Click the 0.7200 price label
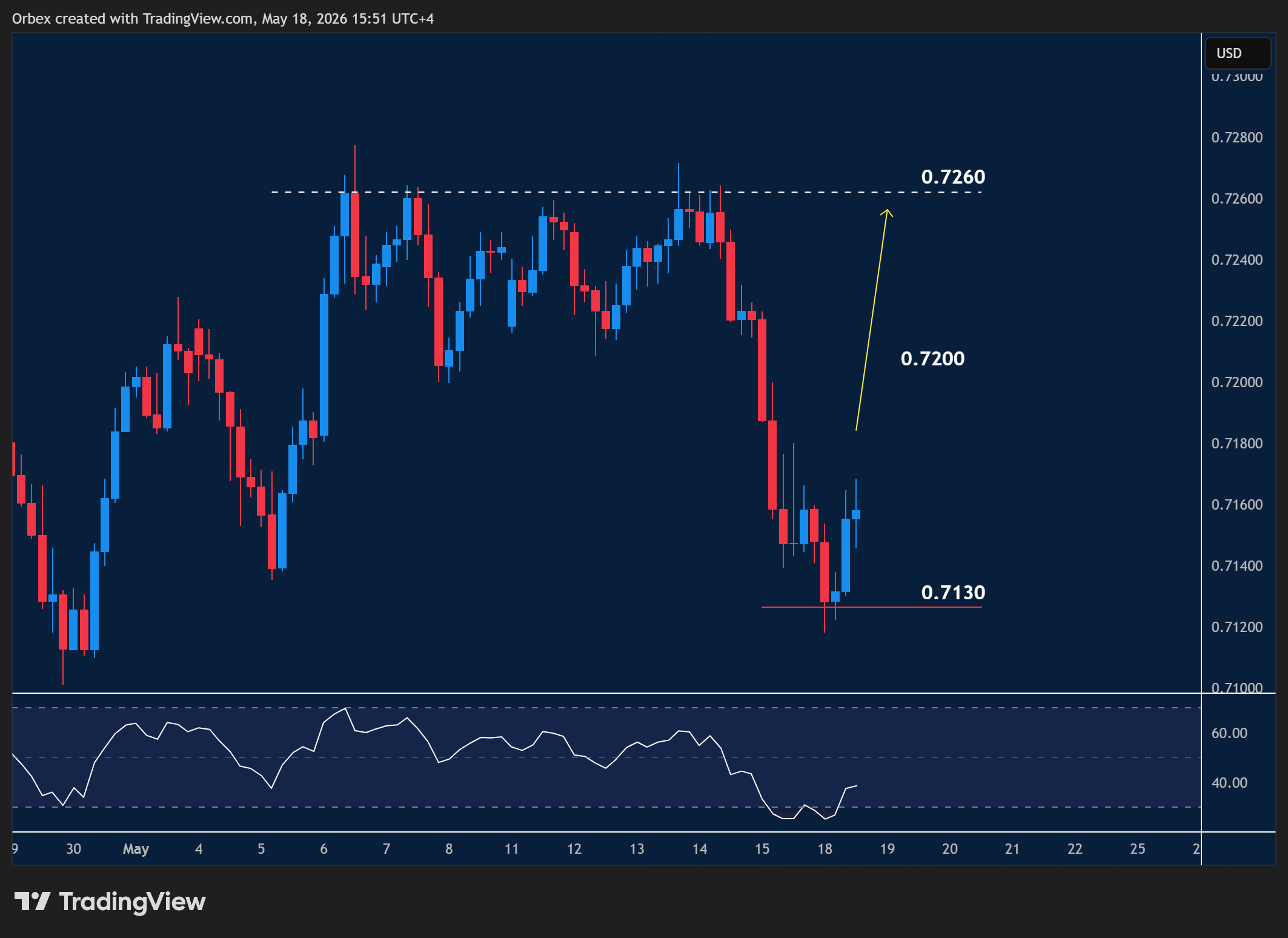The width and height of the screenshot is (1288, 938). 932,359
